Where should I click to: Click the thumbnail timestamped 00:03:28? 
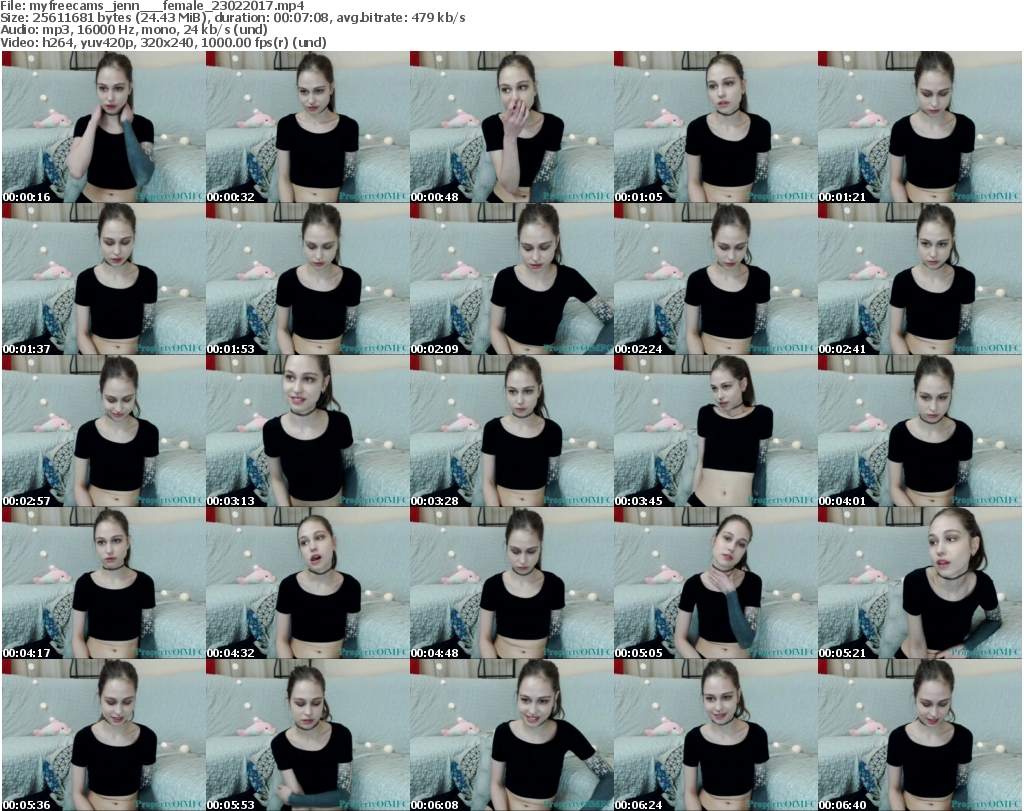511,431
